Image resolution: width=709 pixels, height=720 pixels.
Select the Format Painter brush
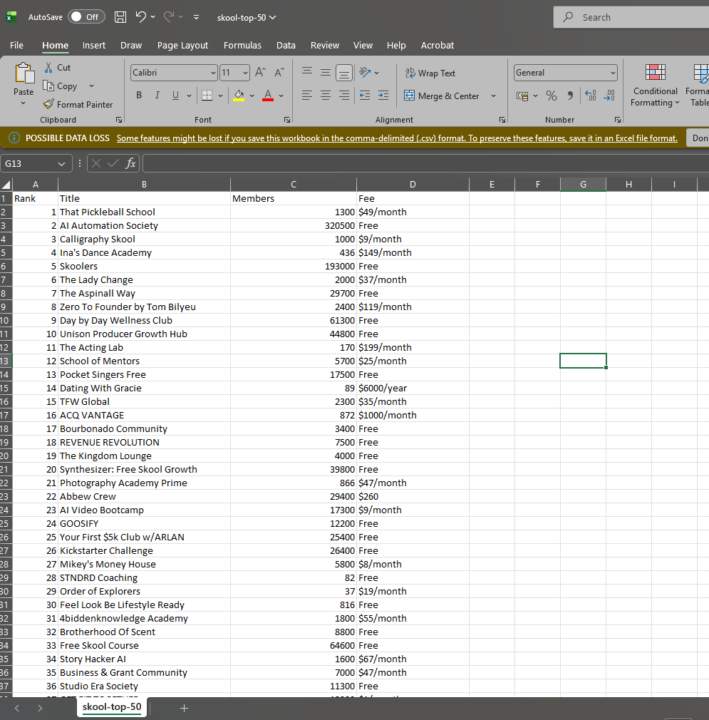click(48, 104)
